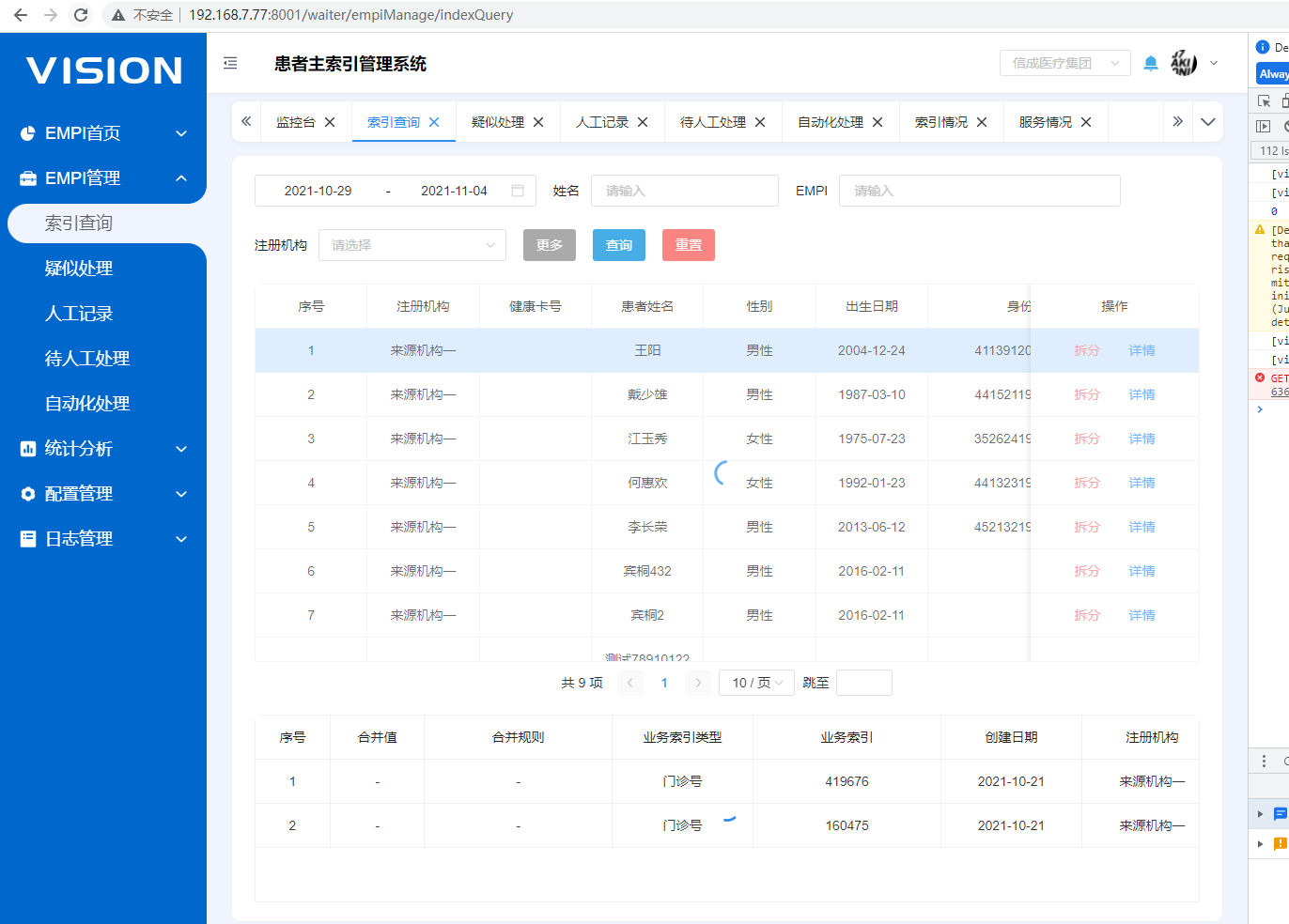
Task: Close the 待人工处理 tab
Action: 760,122
